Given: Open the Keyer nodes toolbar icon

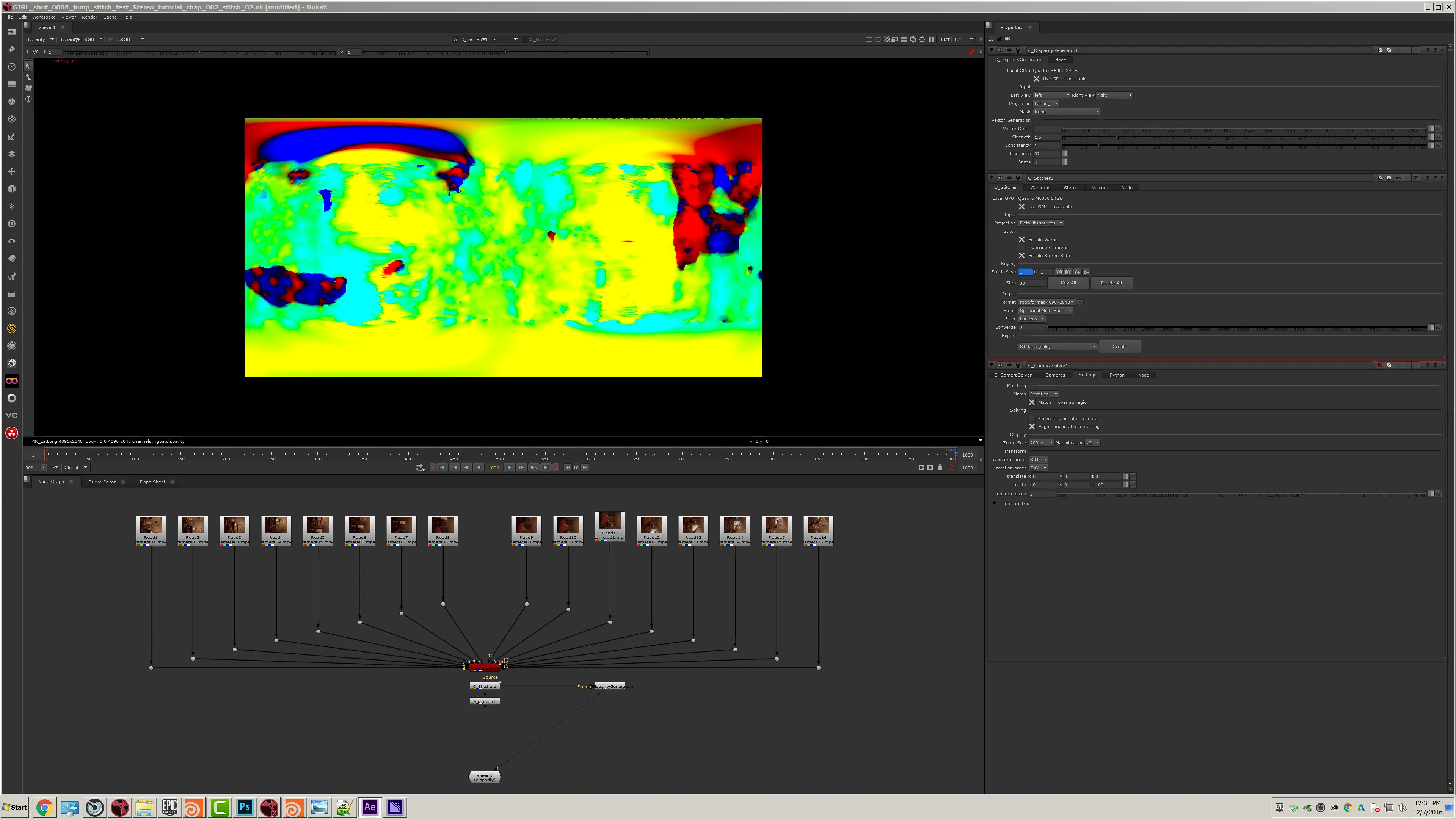Looking at the screenshot, I should click(11, 137).
